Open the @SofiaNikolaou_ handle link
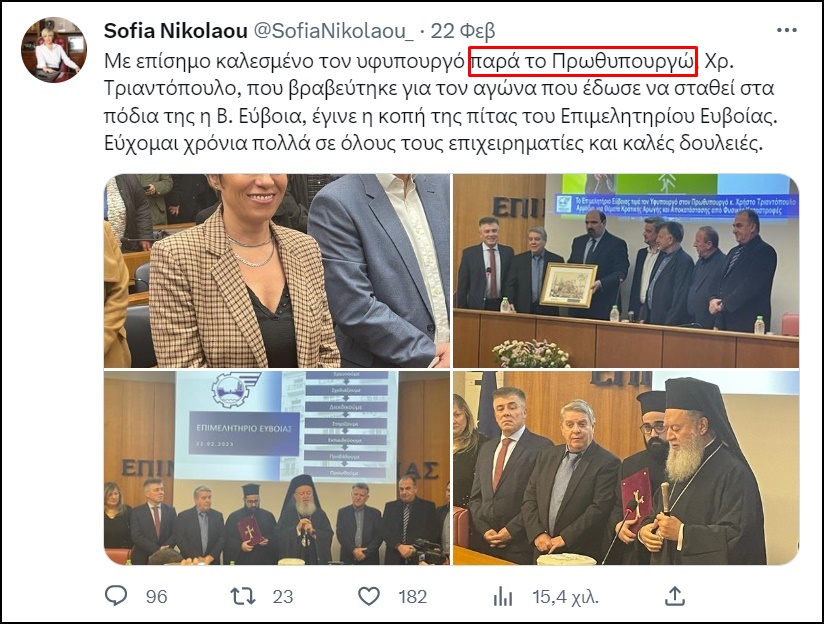The image size is (824, 624). pos(334,32)
